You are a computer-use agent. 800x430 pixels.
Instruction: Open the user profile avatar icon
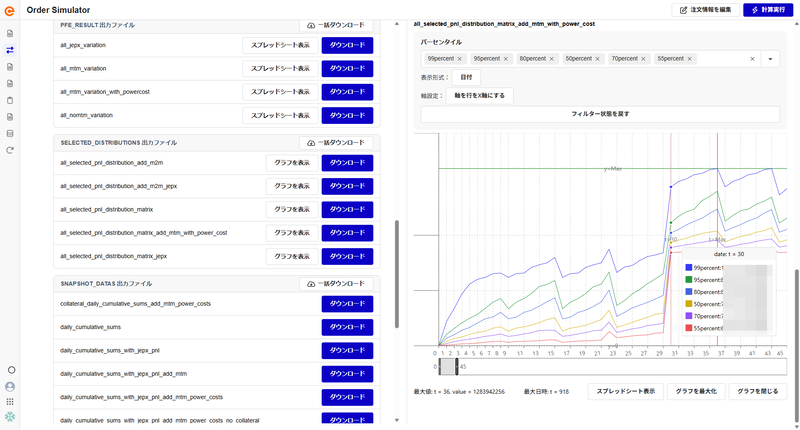click(10, 387)
